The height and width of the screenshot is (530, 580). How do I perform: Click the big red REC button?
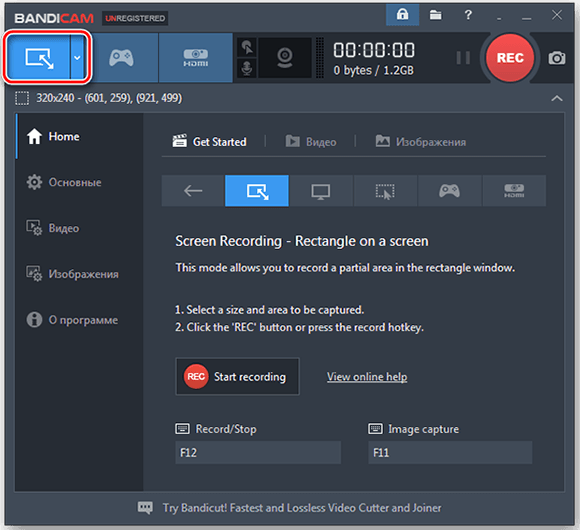(x=510, y=58)
